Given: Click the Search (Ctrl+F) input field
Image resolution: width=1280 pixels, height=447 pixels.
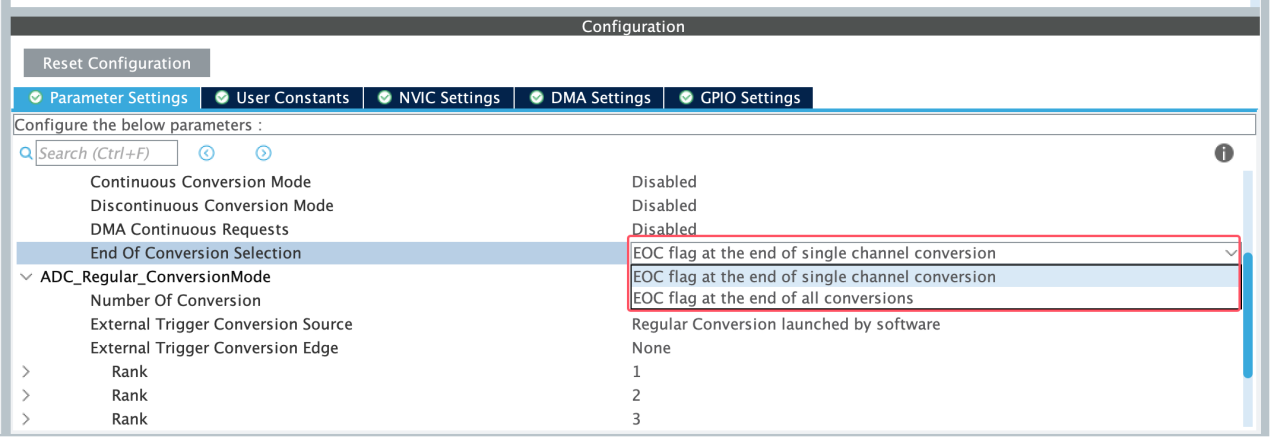Looking at the screenshot, I should 106,153.
